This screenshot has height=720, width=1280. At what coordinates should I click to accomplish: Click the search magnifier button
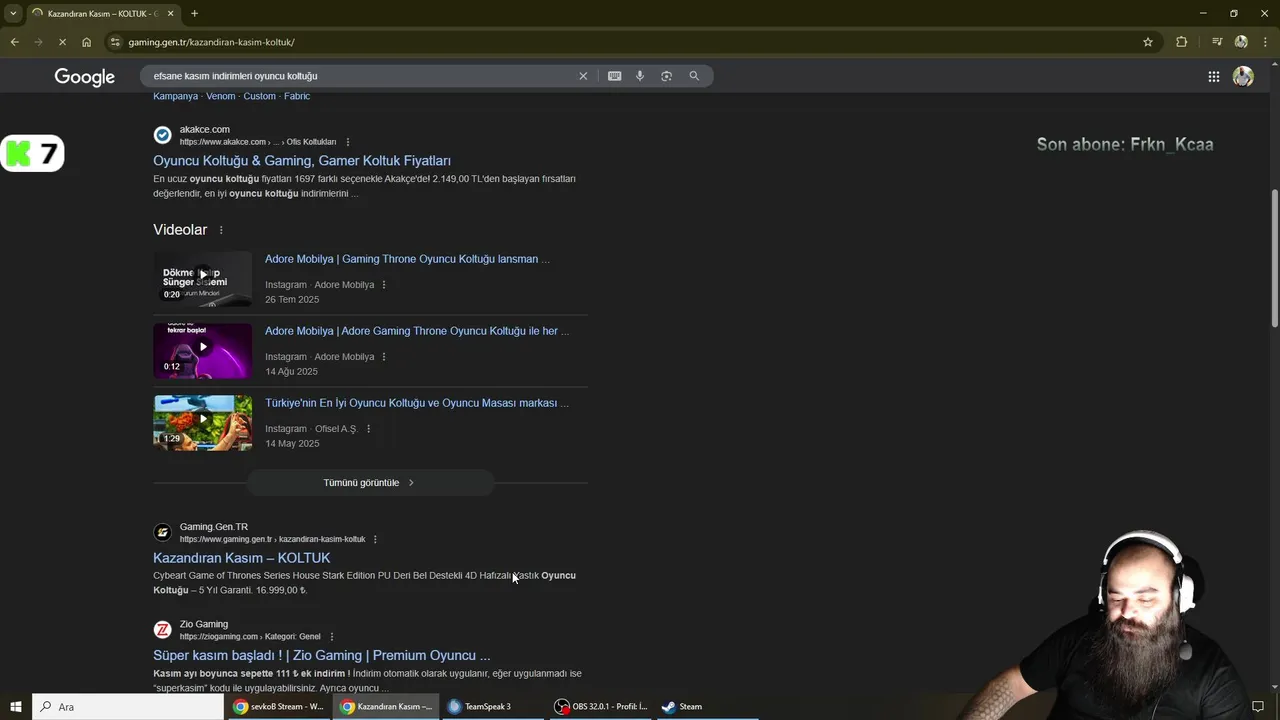694,76
